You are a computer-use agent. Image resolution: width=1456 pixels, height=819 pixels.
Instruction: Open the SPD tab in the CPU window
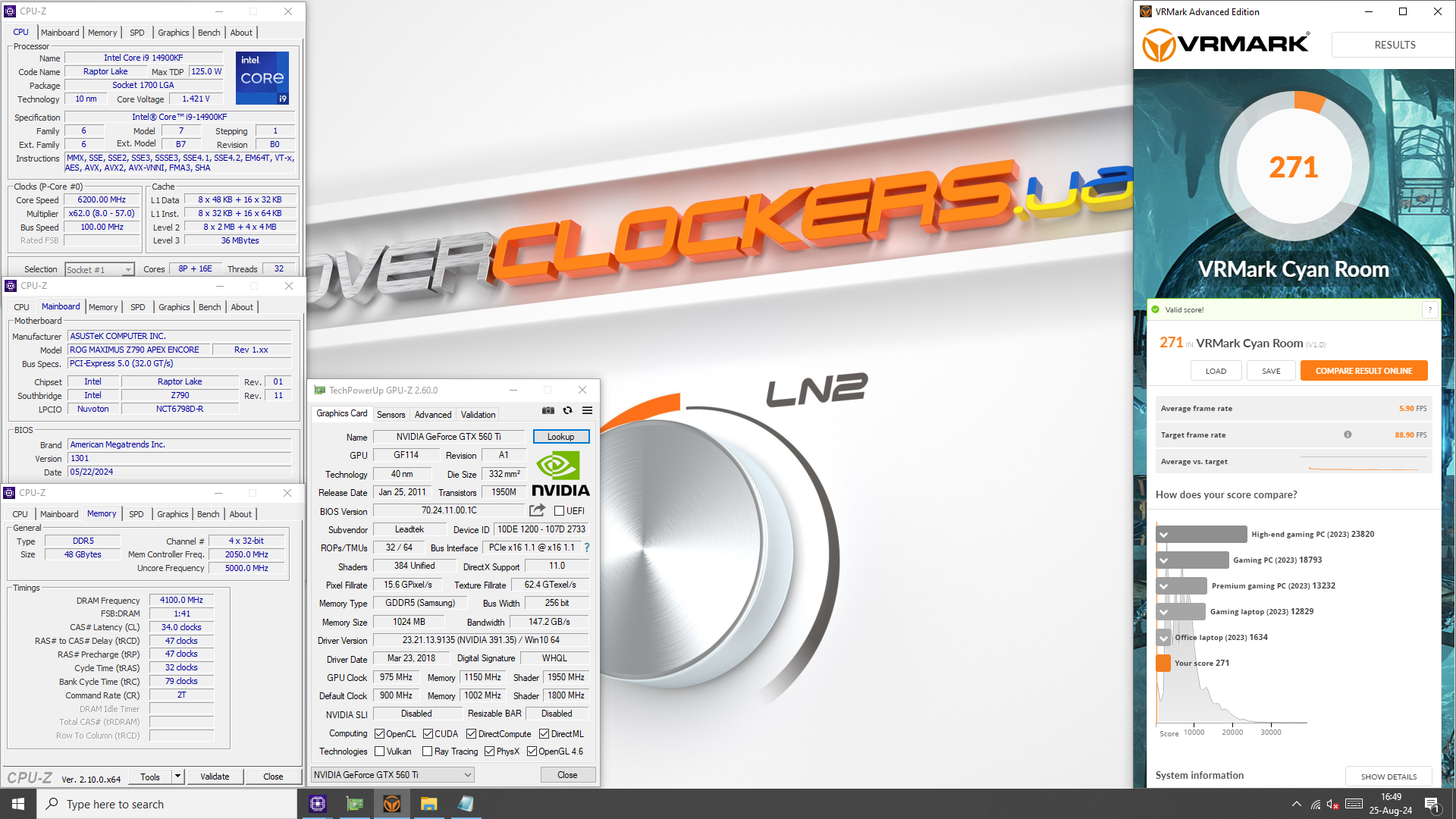pos(136,33)
